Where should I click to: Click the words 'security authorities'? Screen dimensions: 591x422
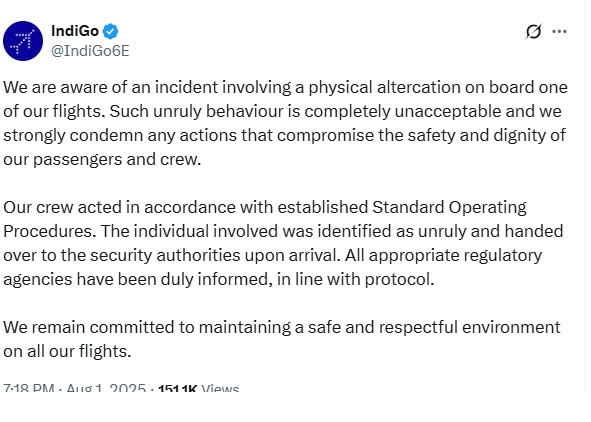(165, 255)
